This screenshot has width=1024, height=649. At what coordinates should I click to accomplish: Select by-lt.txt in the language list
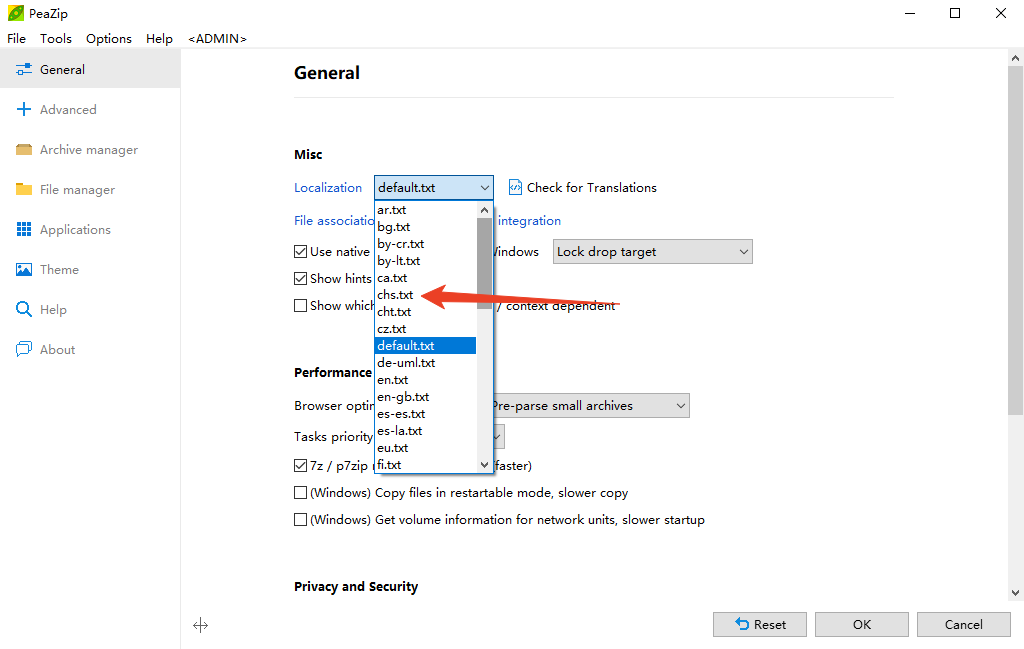pyautogui.click(x=426, y=261)
